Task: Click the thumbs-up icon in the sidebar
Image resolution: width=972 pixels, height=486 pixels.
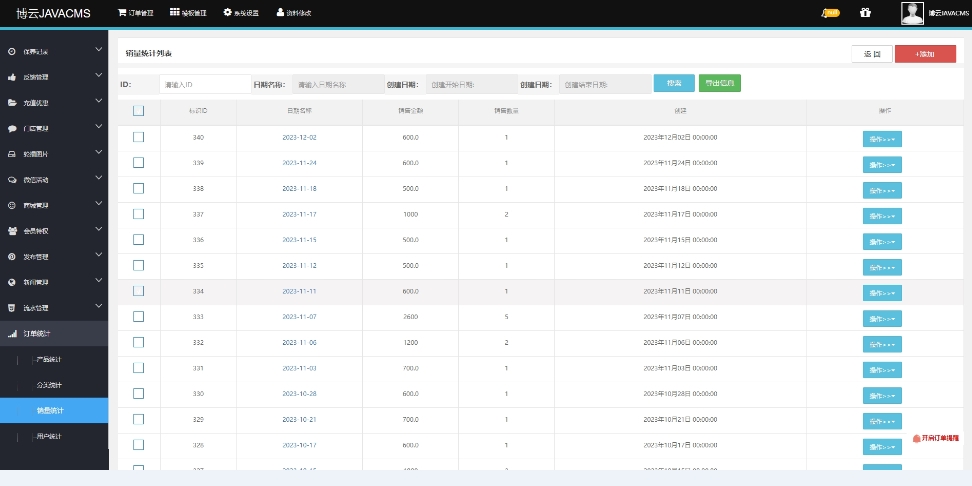Action: 12,76
